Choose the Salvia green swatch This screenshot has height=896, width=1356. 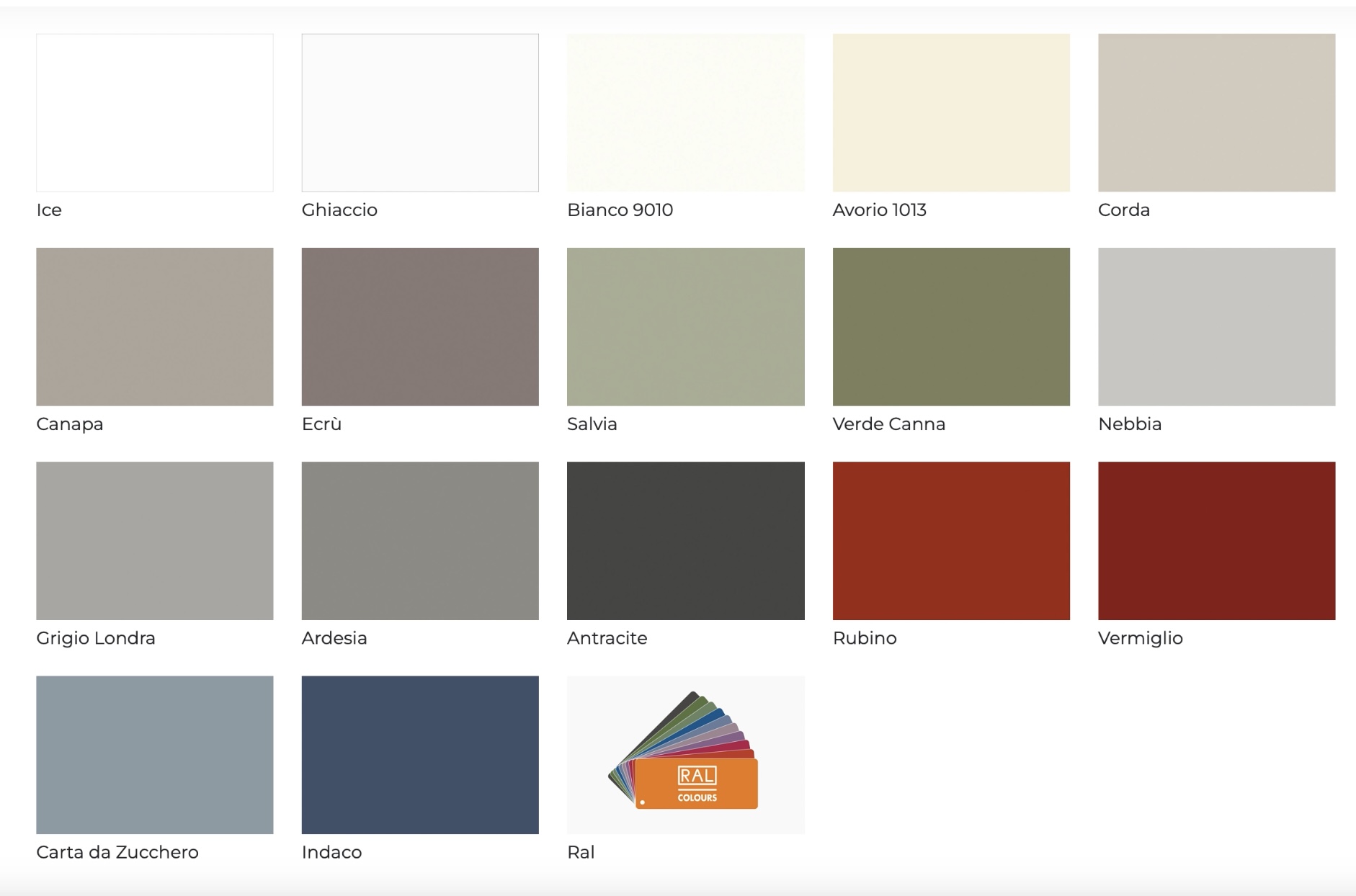tap(686, 326)
